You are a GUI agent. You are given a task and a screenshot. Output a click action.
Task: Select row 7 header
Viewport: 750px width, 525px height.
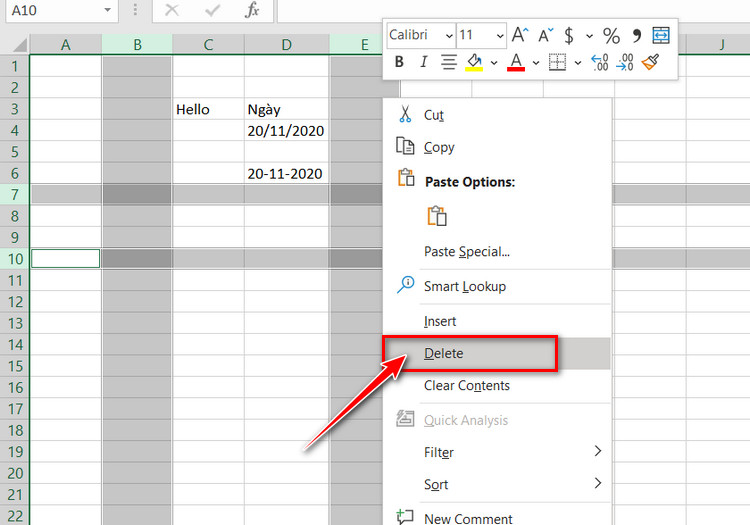click(x=15, y=195)
